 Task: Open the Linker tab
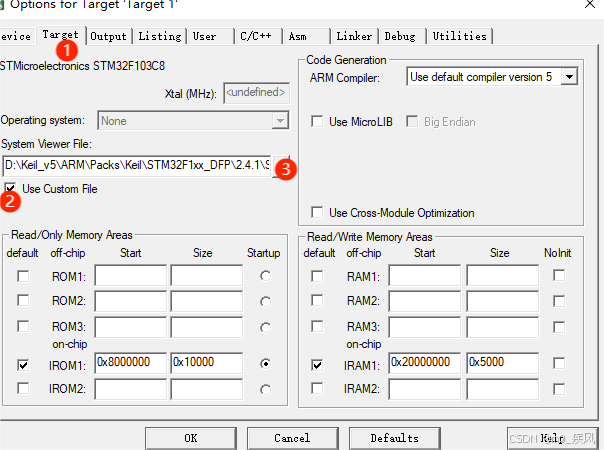(x=354, y=37)
